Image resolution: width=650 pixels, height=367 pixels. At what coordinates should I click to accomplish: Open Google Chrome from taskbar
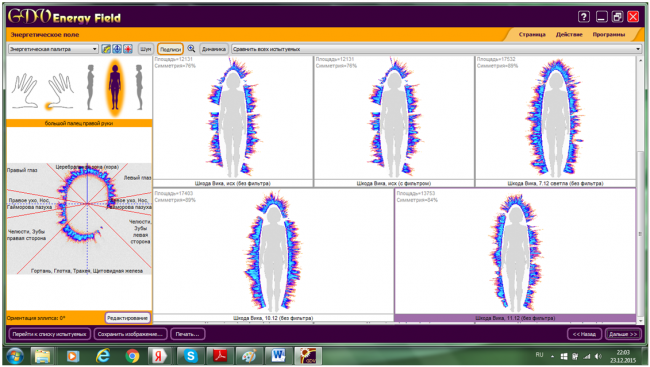(x=132, y=356)
